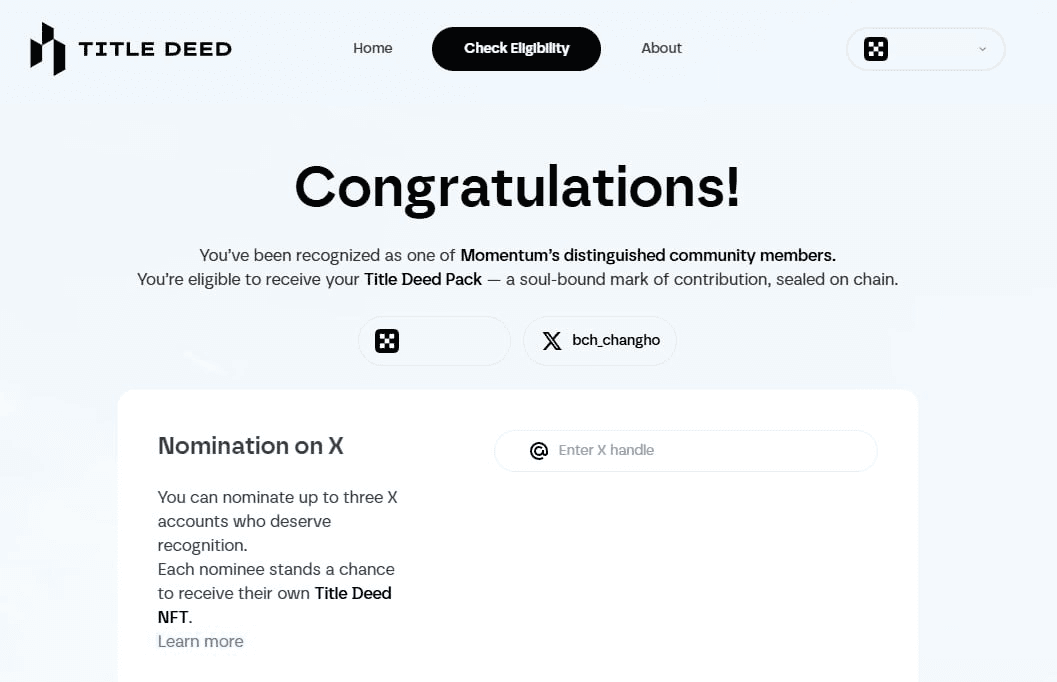Screen dimensions: 1057x682
Task: Click the Momentum's distinguished community members text
Action: coord(648,255)
